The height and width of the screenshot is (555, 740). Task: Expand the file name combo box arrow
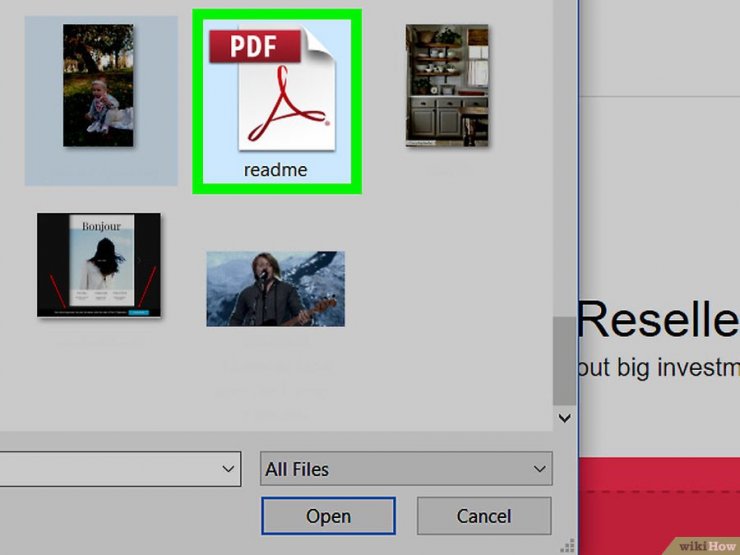[x=228, y=469]
